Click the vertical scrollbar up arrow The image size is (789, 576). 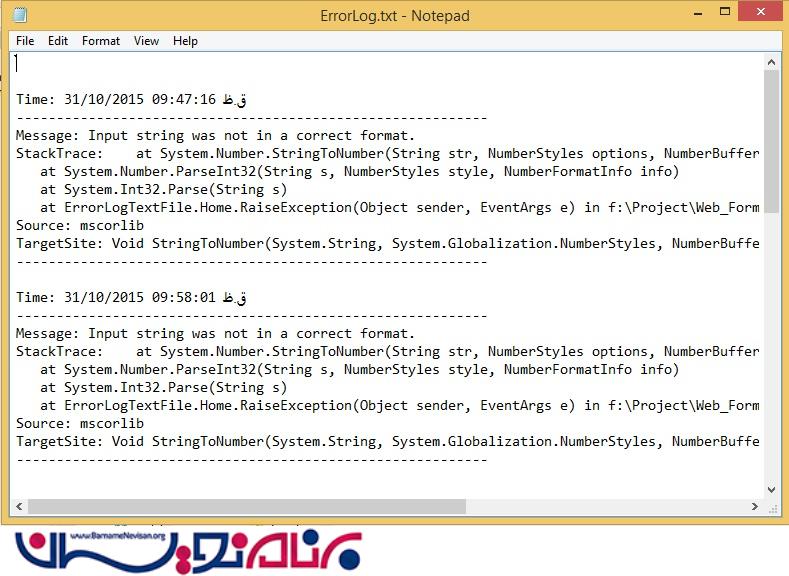771,62
